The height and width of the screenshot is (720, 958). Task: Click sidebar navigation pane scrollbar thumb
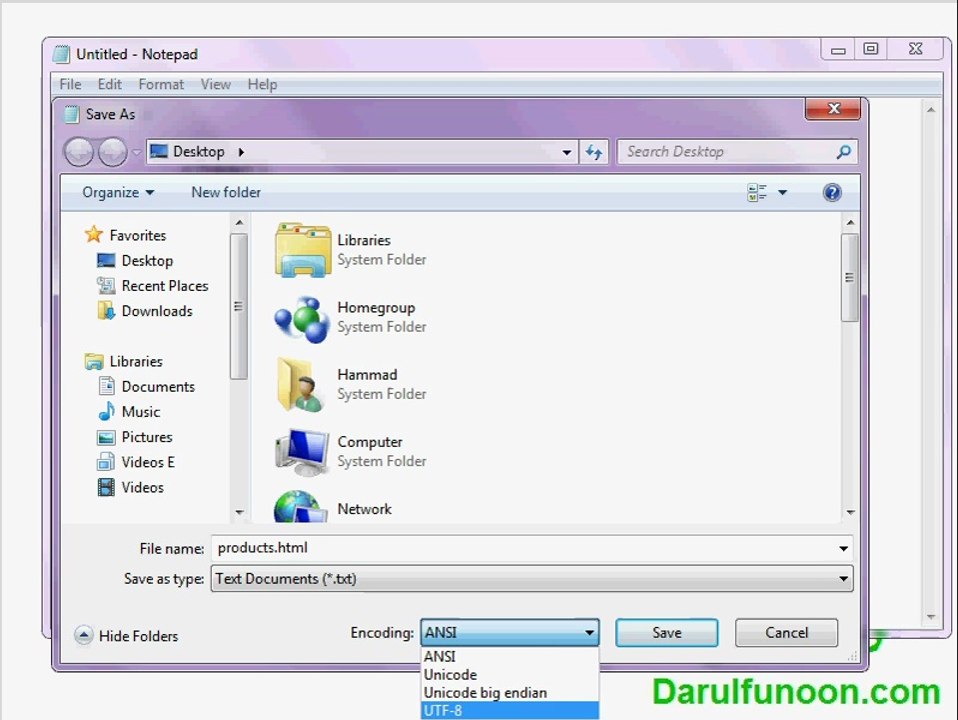pyautogui.click(x=239, y=306)
